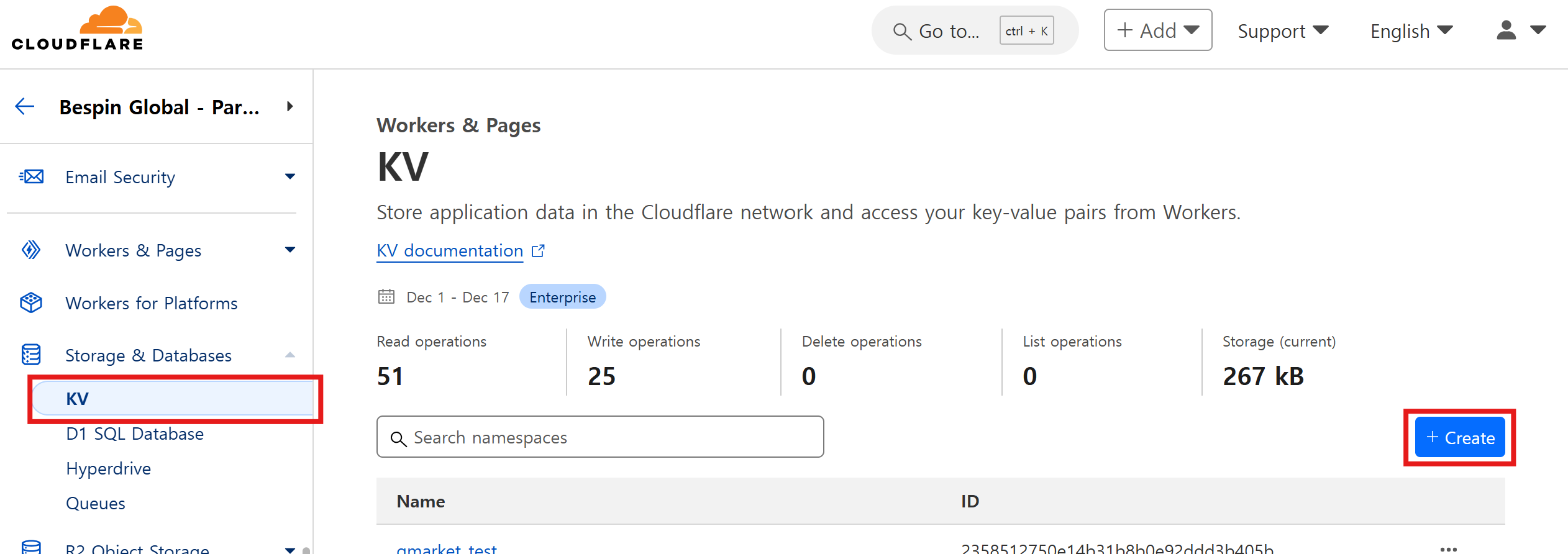The height and width of the screenshot is (554, 1568).
Task: Open the three-dot menu for qmarket_test row
Action: [1448, 549]
